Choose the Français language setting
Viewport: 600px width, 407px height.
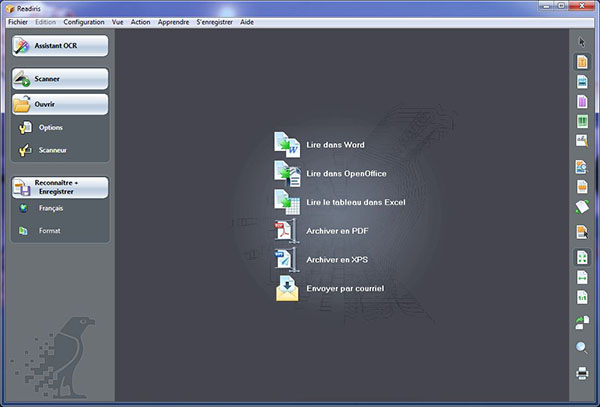point(50,208)
